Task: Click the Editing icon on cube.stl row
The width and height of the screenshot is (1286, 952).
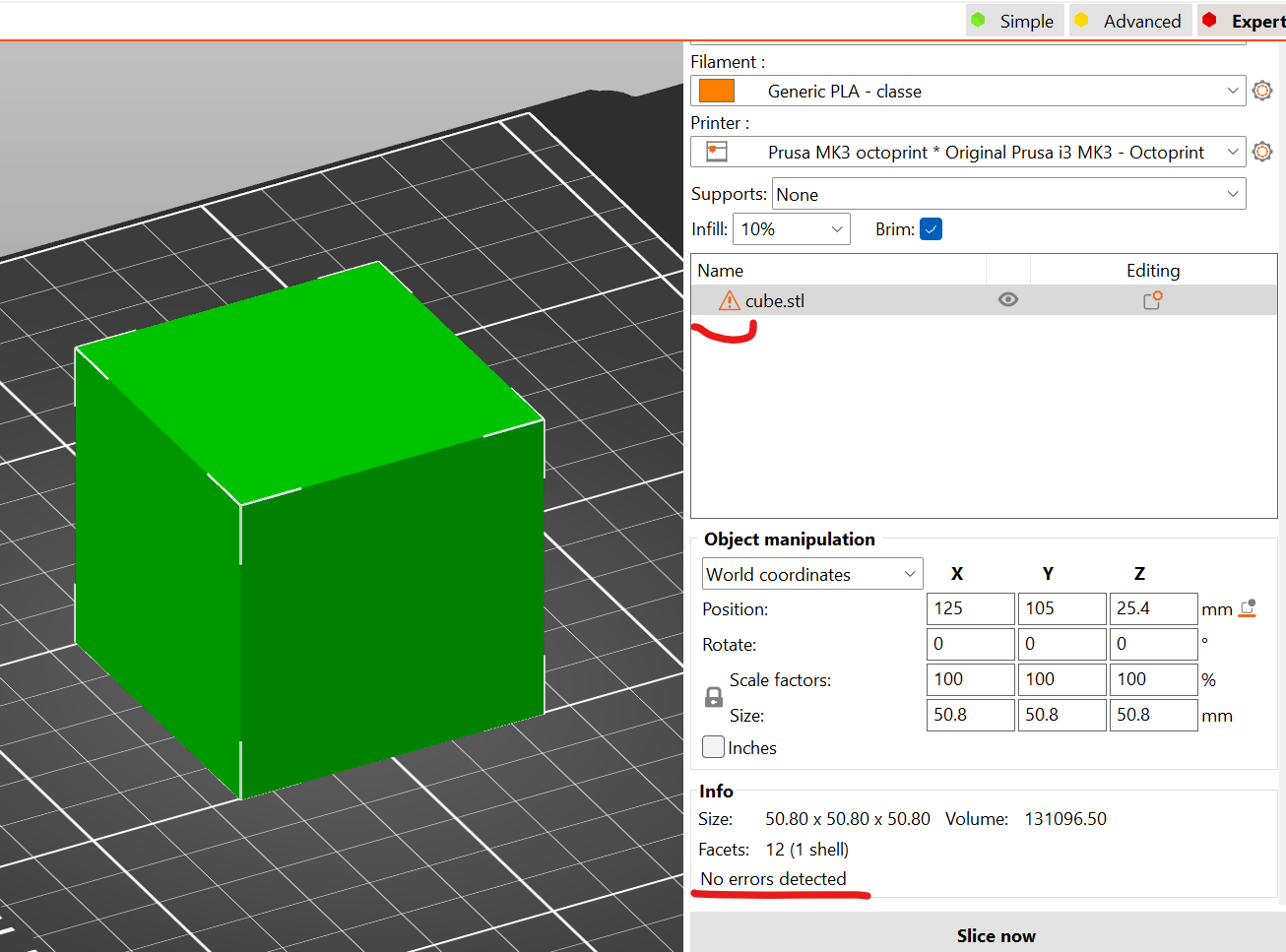Action: [1152, 300]
